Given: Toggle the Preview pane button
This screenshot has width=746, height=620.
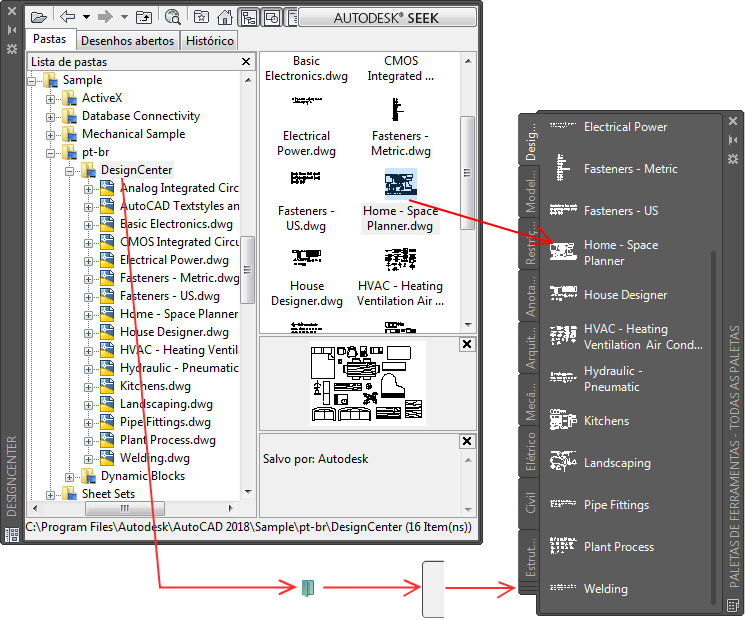Looking at the screenshot, I should 272,18.
